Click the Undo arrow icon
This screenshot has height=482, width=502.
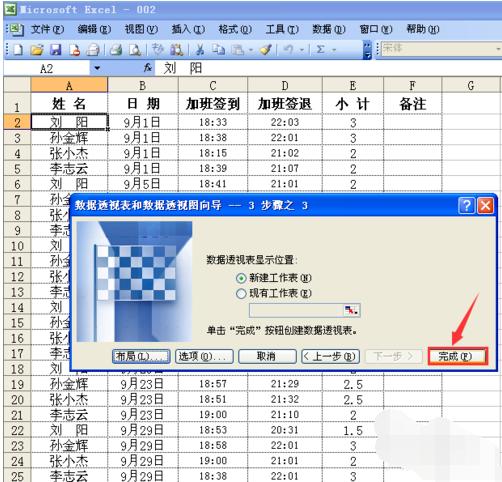pos(289,50)
